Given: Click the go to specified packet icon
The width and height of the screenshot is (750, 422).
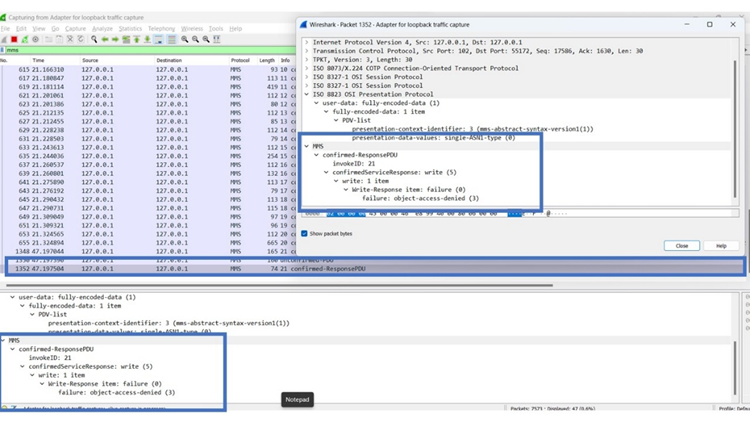Looking at the screenshot, I should point(126,39).
